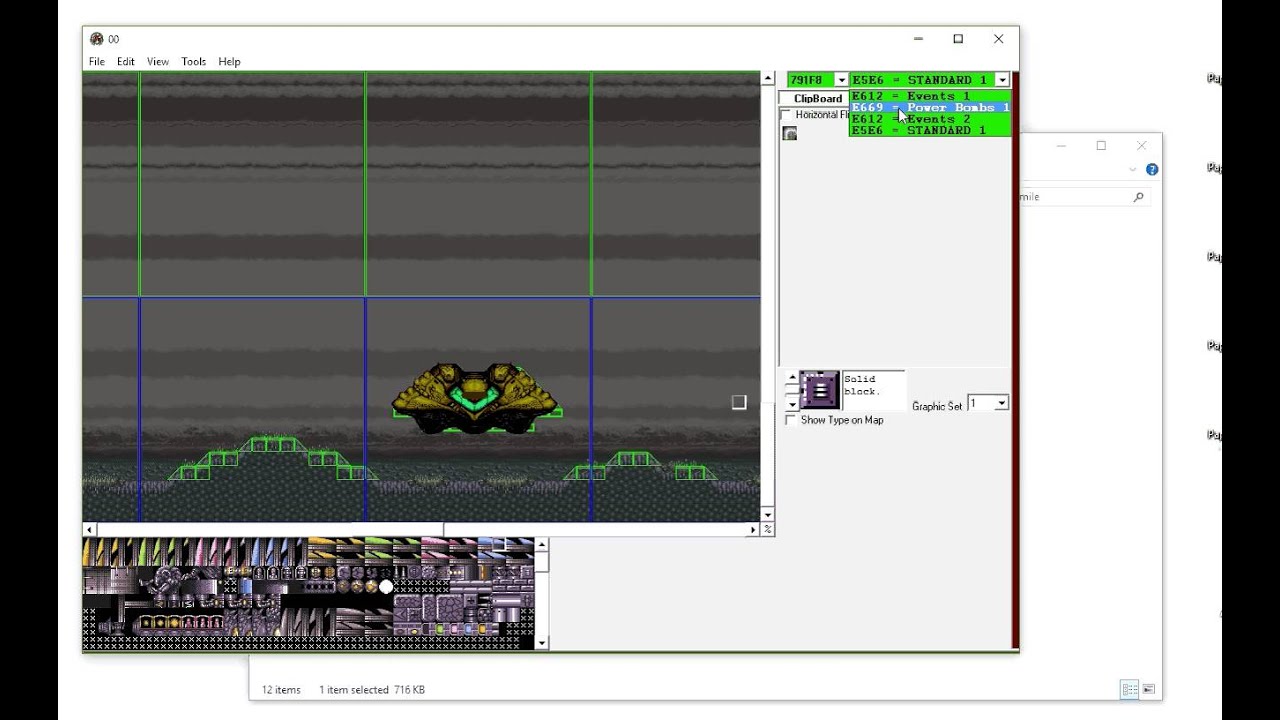Viewport: 1280px width, 720px height.
Task: Step block type up with arrow
Action: pos(792,377)
